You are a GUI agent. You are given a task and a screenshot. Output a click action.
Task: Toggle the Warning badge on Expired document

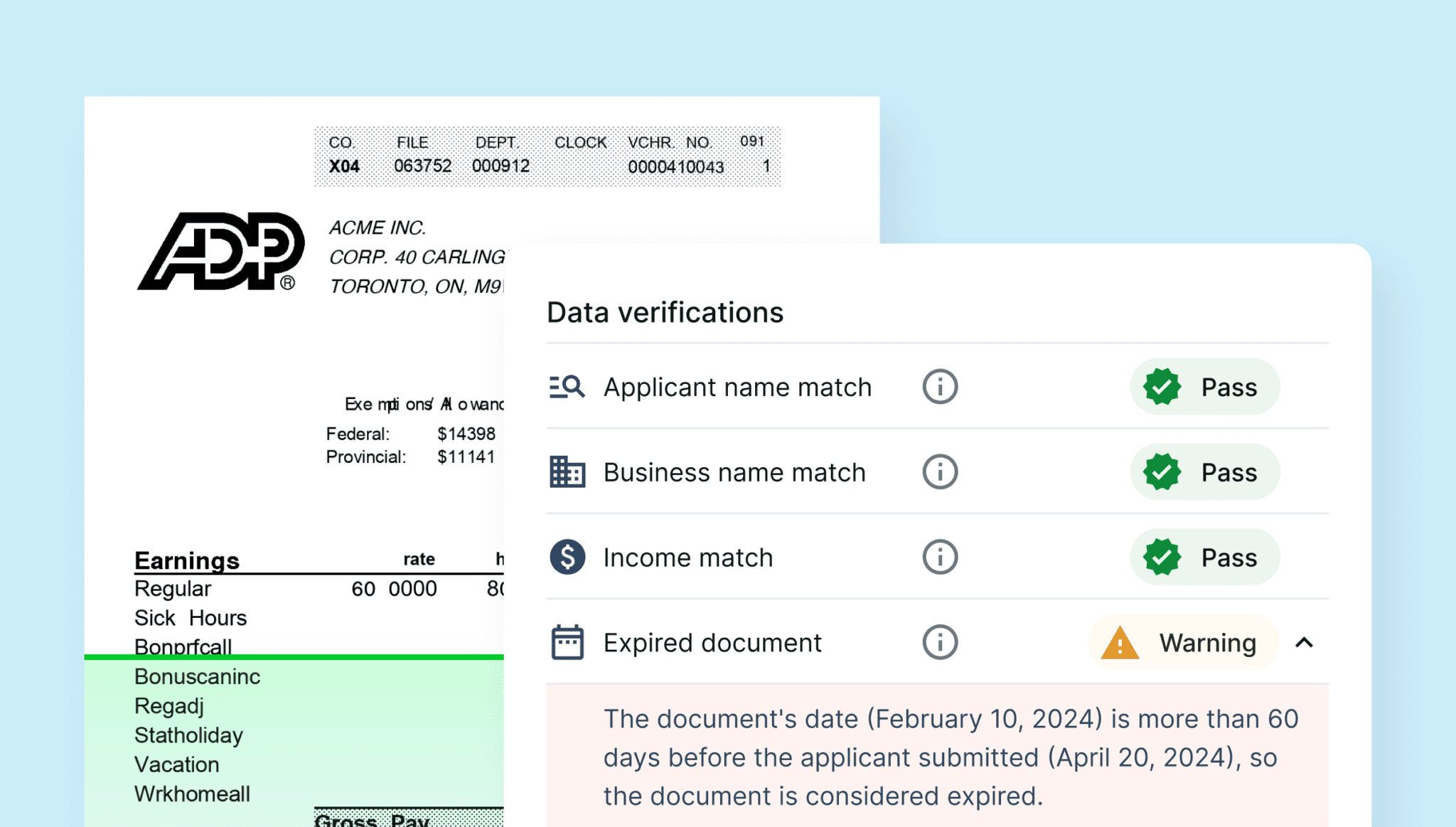(1182, 642)
